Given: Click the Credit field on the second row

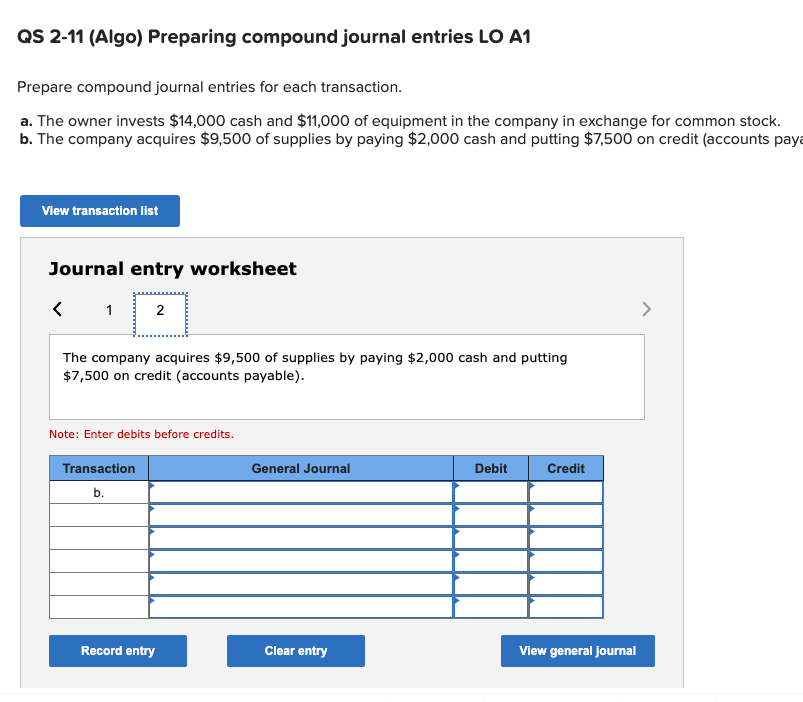Looking at the screenshot, I should 565,514.
